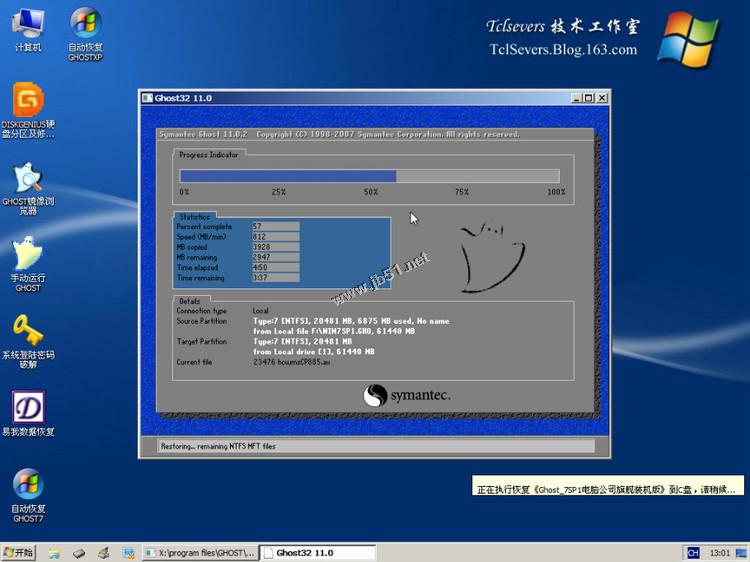Select the 手动运行 GHOST ghost icon

click(28, 264)
